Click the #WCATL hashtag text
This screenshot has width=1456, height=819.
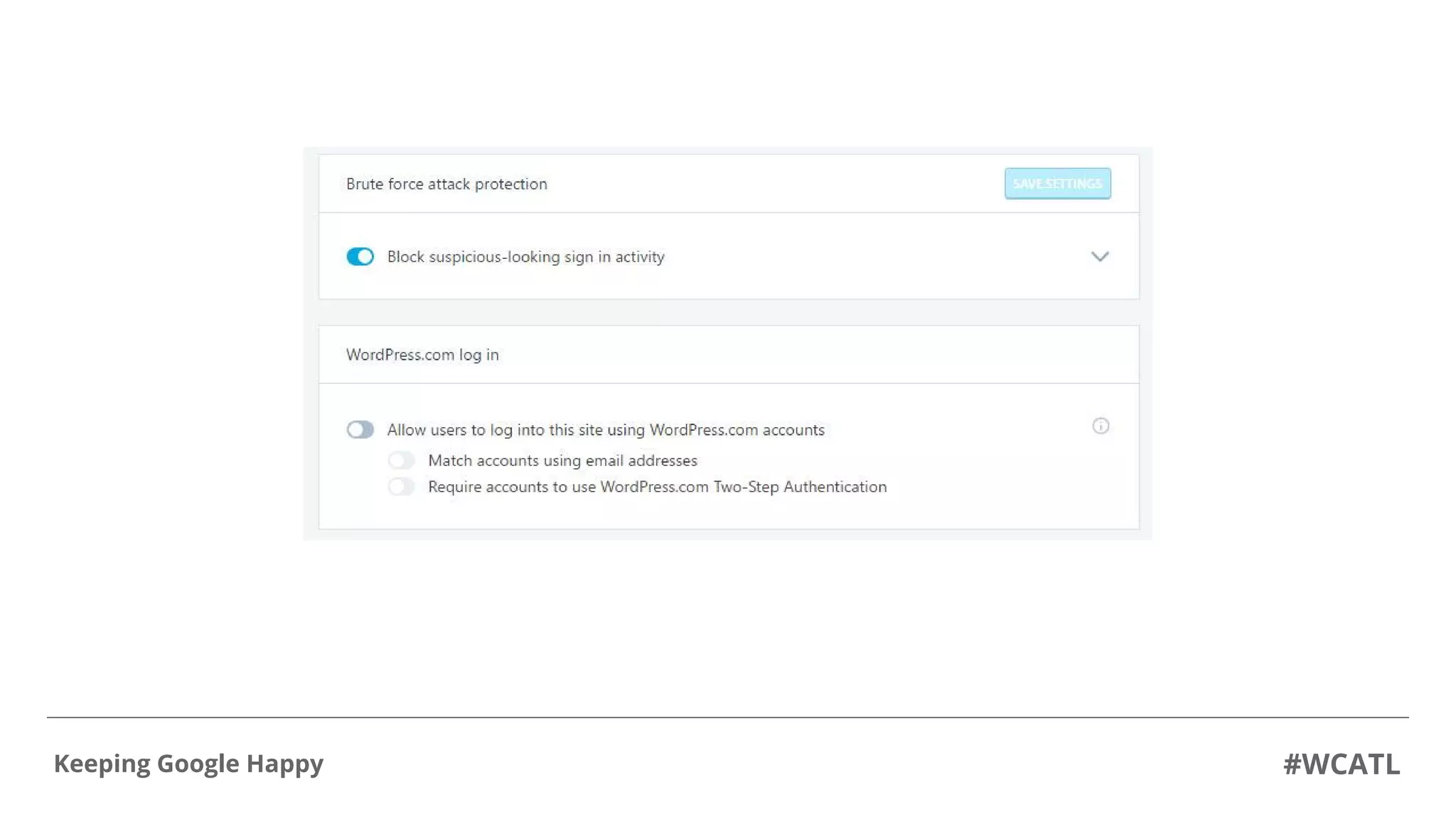pos(1341,764)
